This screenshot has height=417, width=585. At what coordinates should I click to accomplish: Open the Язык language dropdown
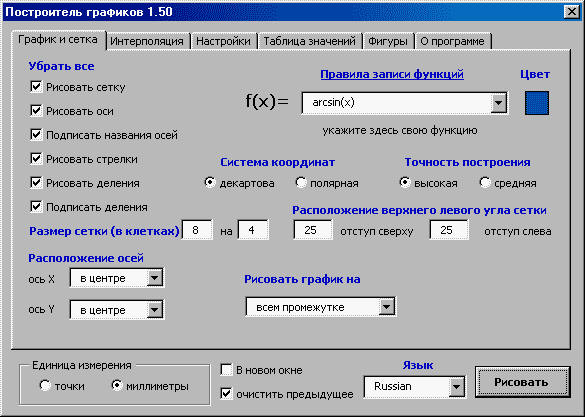456,387
